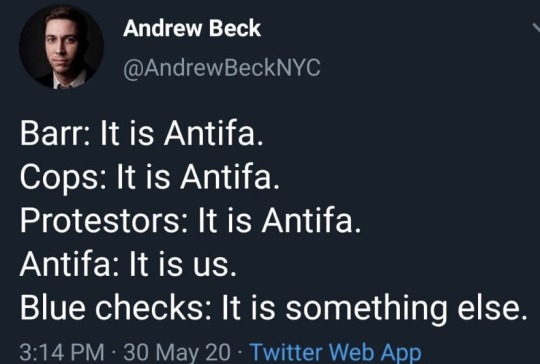Click the 3:14 PM timestamp
Screen dimensions: 540x364
[x=62, y=352]
